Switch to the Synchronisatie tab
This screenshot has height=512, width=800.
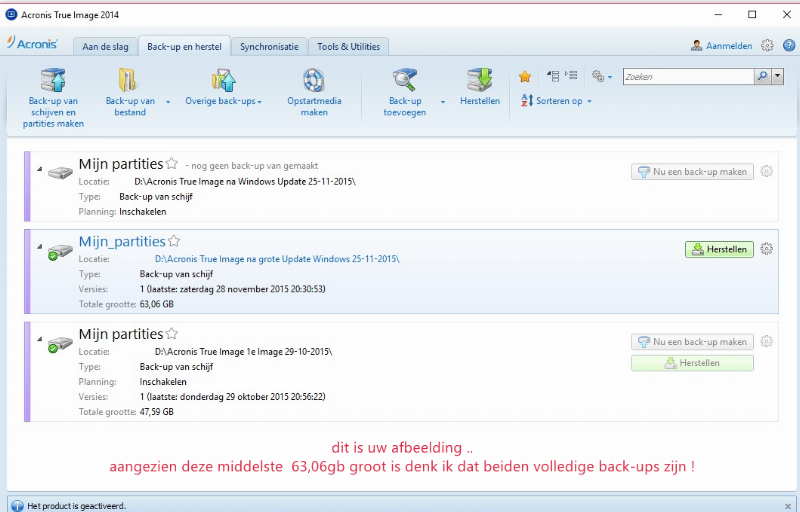(269, 46)
